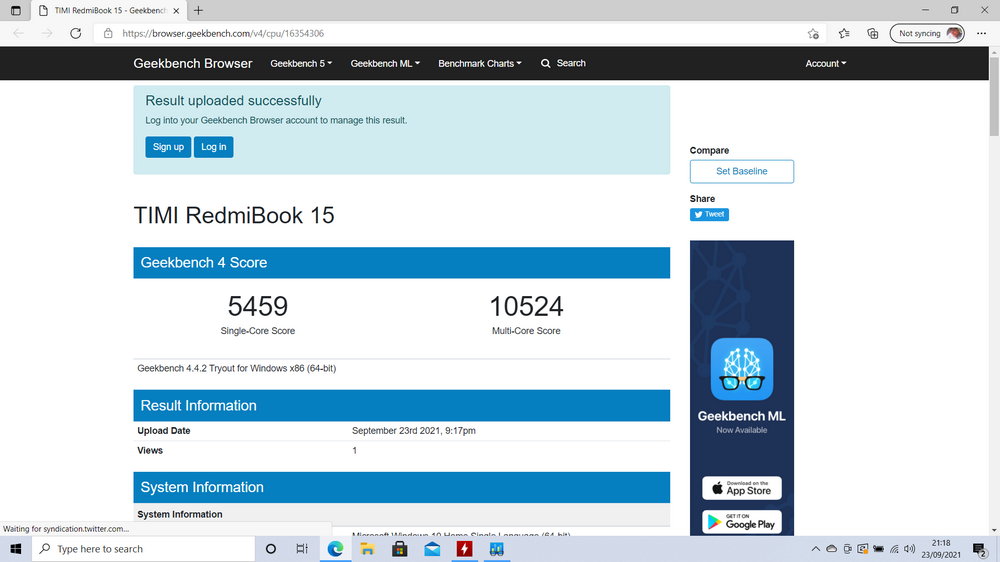Open OneDrive cloud tray icon
The width and height of the screenshot is (1000, 562).
832,549
